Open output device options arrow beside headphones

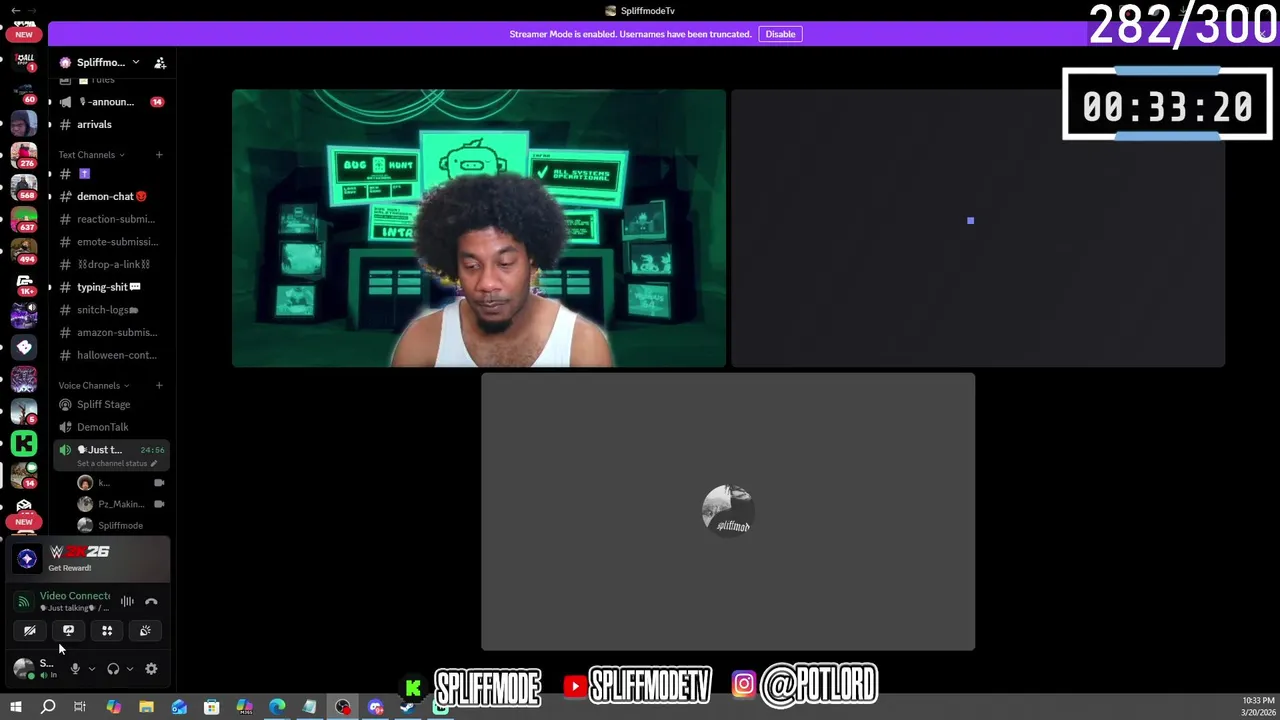coord(129,669)
